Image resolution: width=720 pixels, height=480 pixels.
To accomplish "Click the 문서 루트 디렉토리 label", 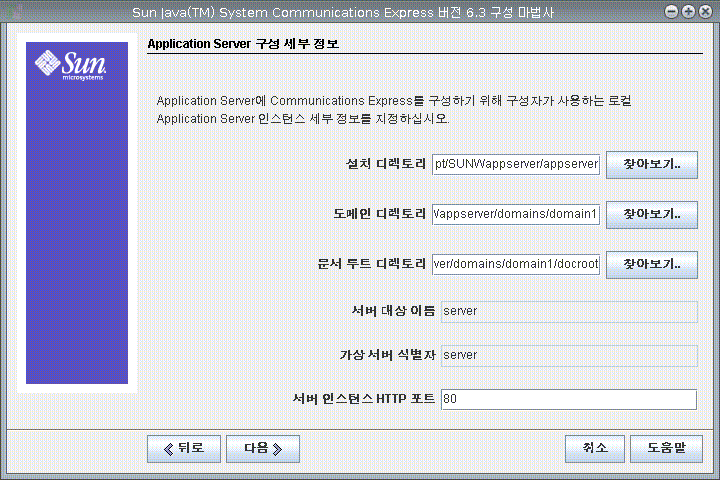I will [372, 264].
